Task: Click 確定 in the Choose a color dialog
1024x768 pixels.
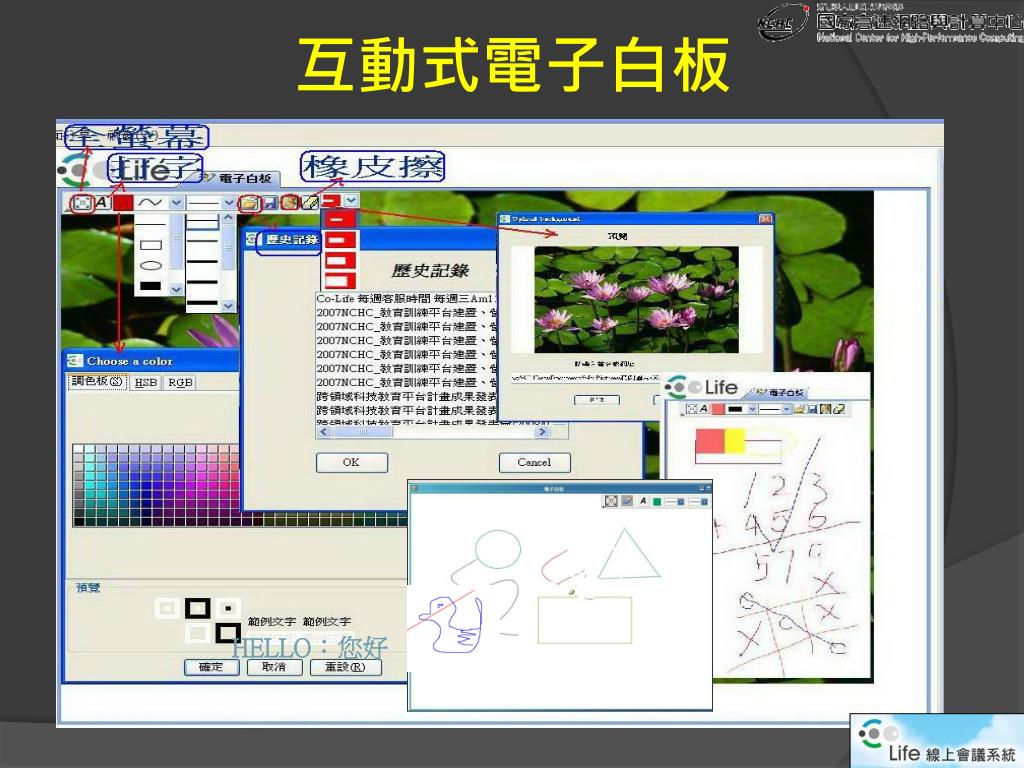Action: tap(211, 667)
